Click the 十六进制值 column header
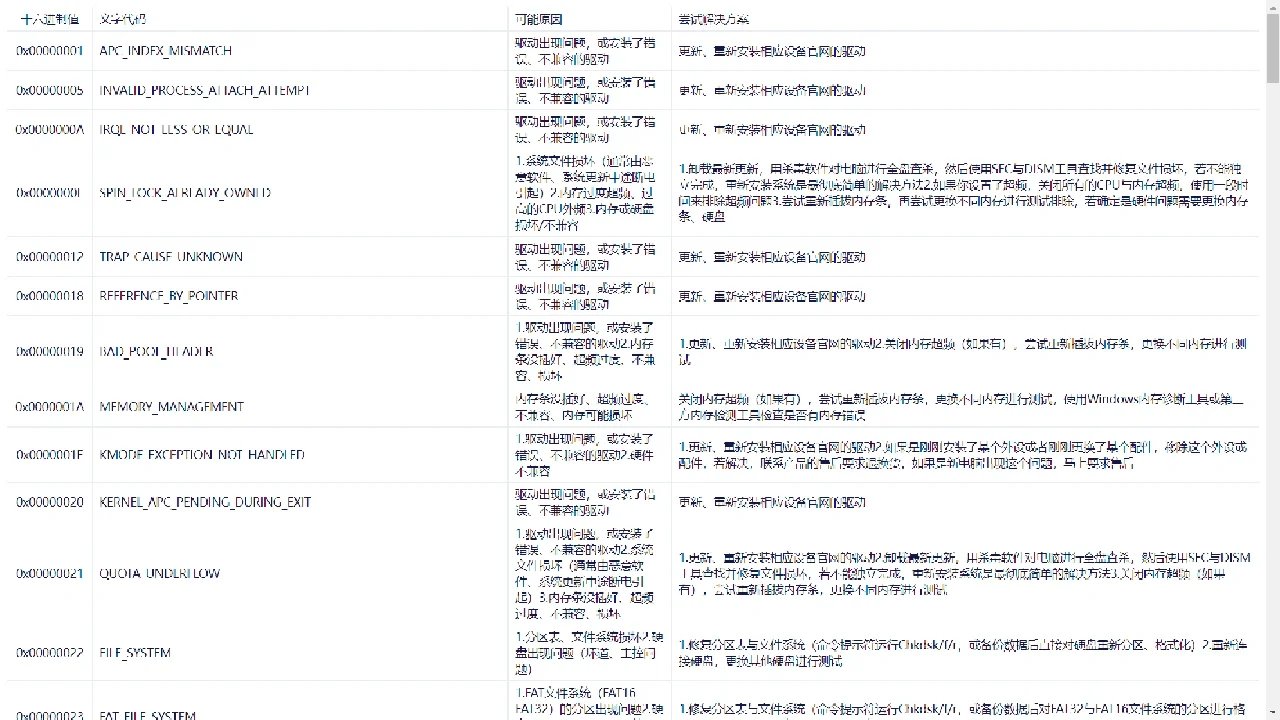This screenshot has height=720, width=1280. (x=48, y=18)
